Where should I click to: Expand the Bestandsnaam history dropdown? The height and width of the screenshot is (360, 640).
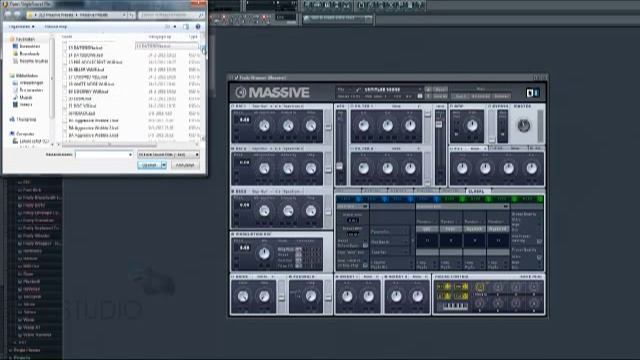[130, 155]
